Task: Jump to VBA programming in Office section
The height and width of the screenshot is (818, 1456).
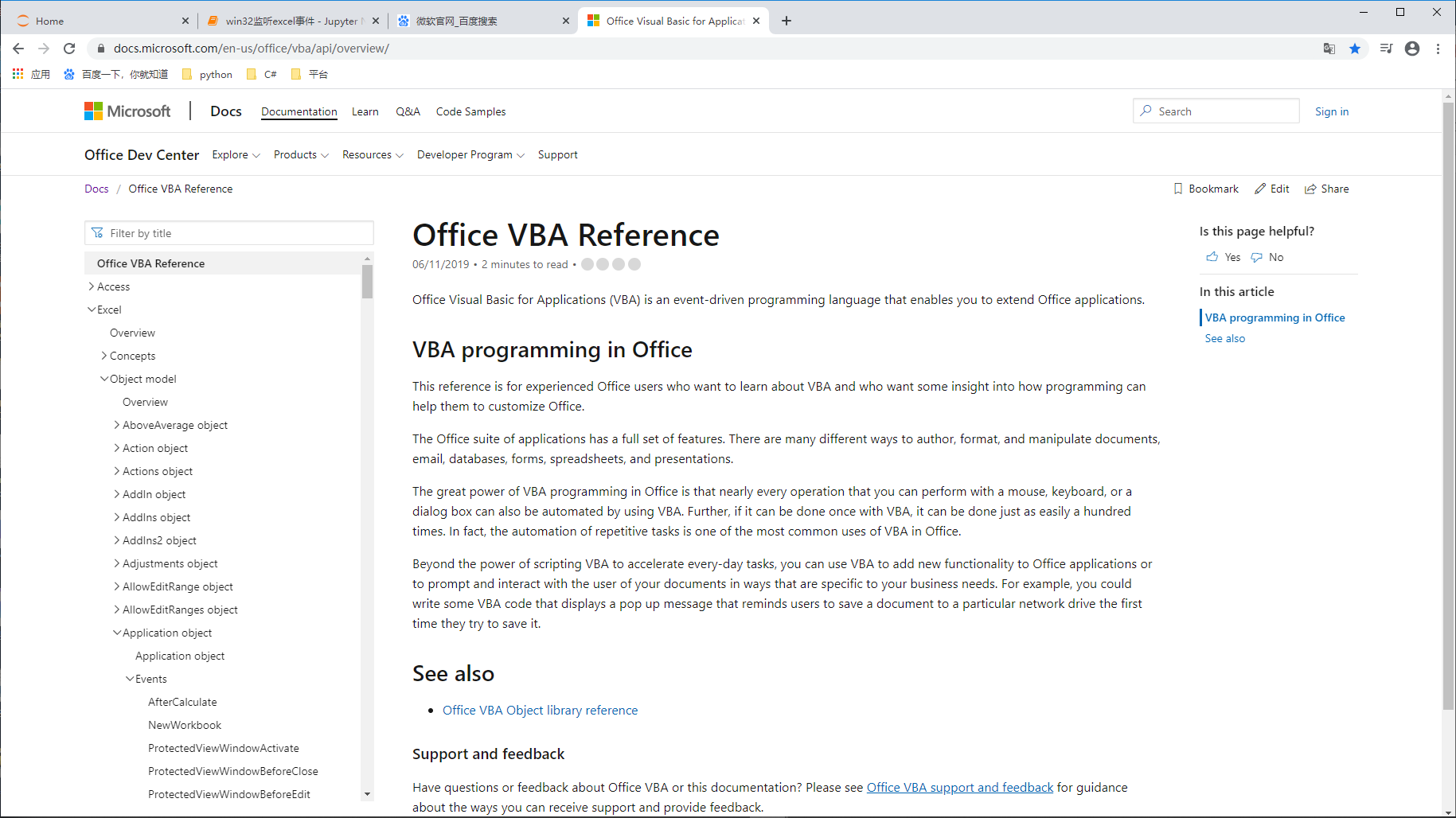Action: point(1275,317)
